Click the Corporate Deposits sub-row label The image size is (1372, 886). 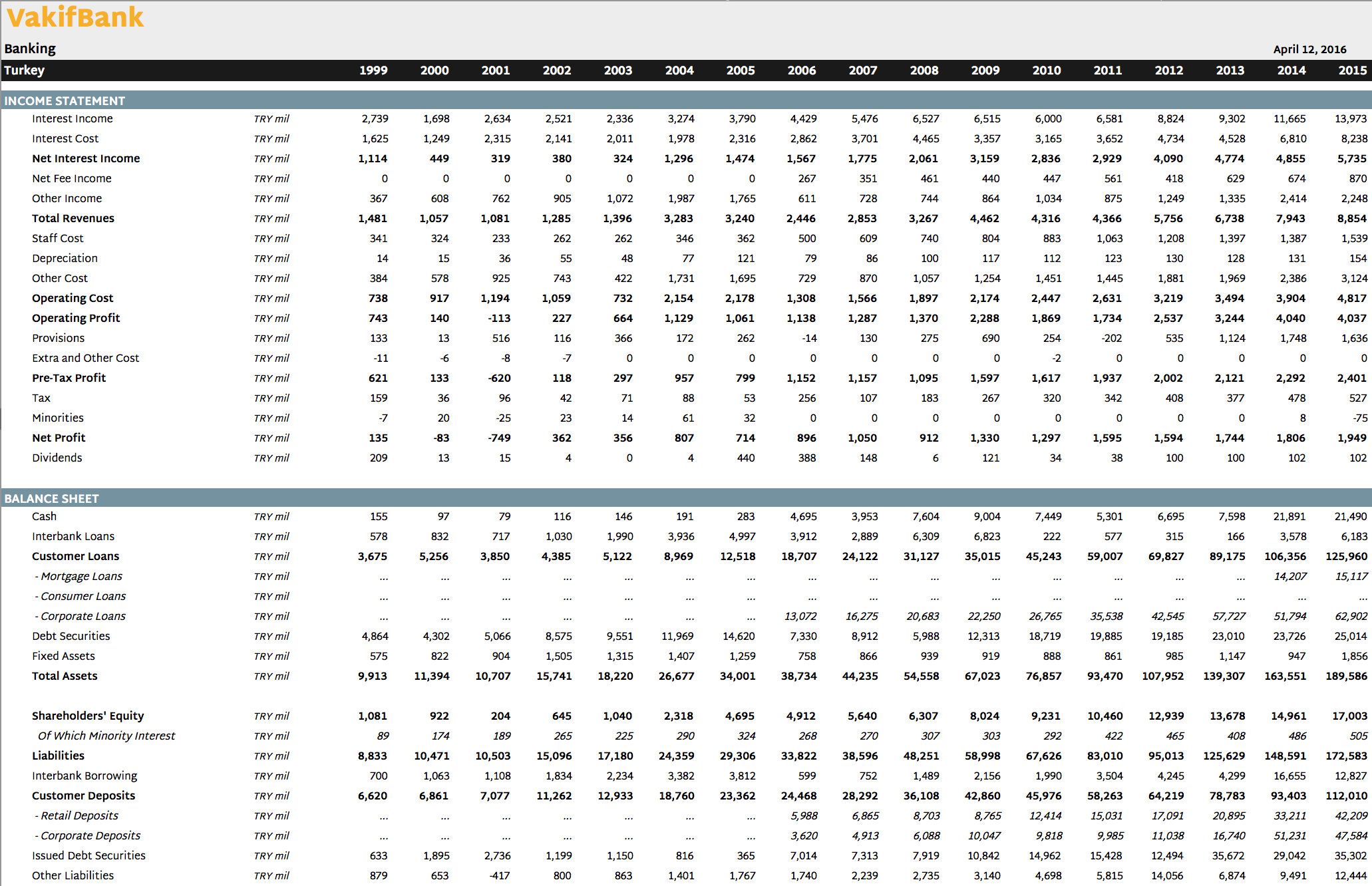click(88, 835)
